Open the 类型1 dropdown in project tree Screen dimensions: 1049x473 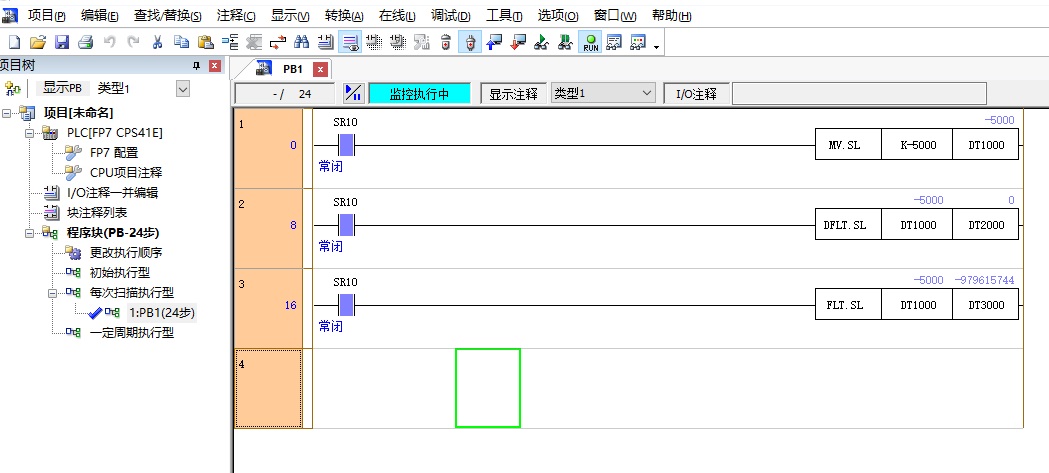182,89
